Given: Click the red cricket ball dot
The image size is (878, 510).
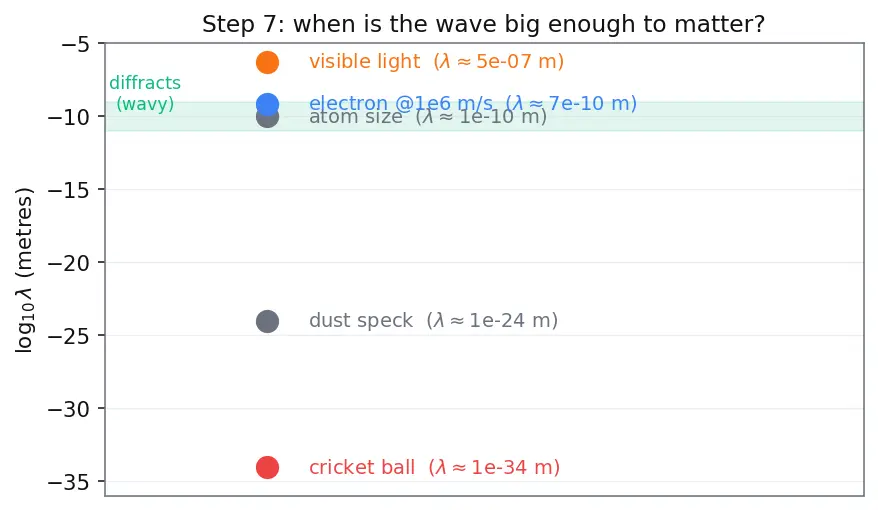Looking at the screenshot, I should [267, 467].
